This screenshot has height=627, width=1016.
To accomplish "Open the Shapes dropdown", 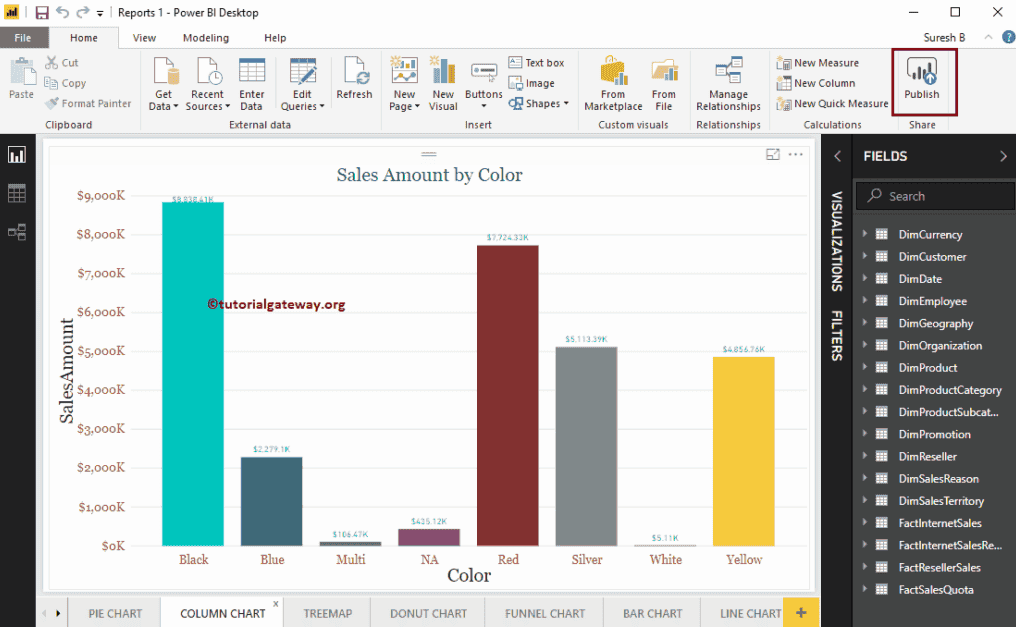I will (538, 103).
